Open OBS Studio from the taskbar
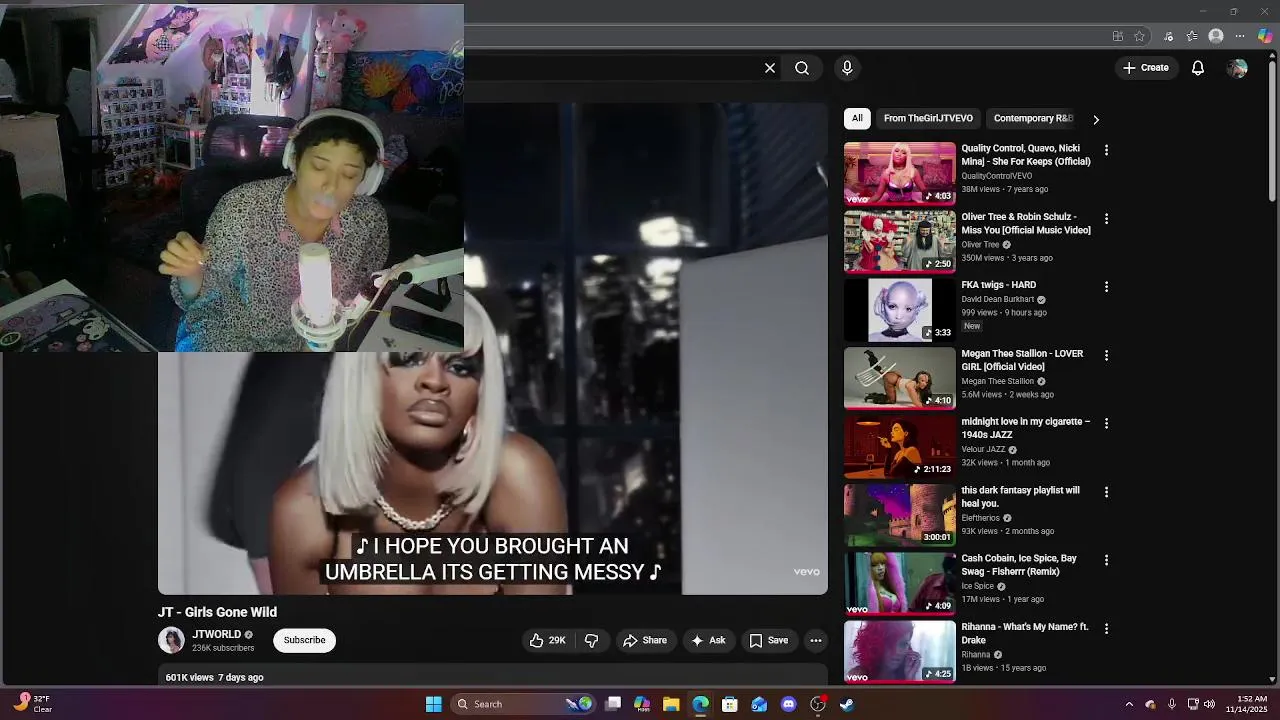 [818, 704]
